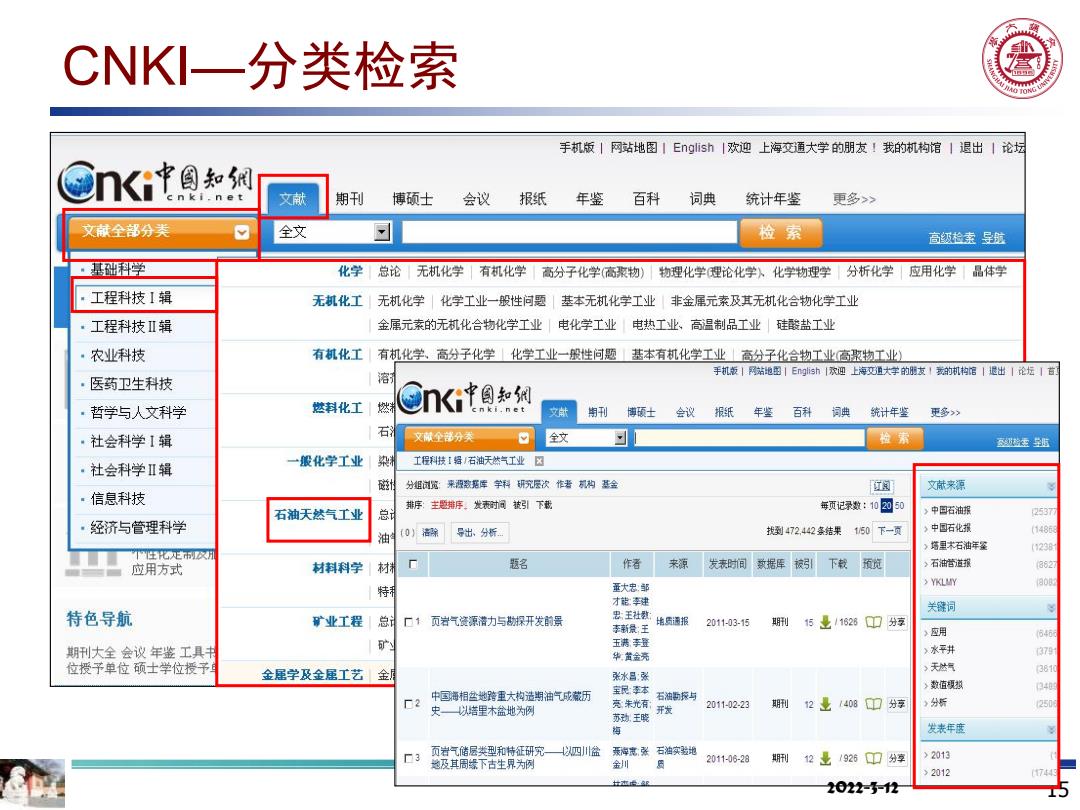
Task: Open the article title 页岩气资源潜力与勘探开发前景
Action: (497, 621)
